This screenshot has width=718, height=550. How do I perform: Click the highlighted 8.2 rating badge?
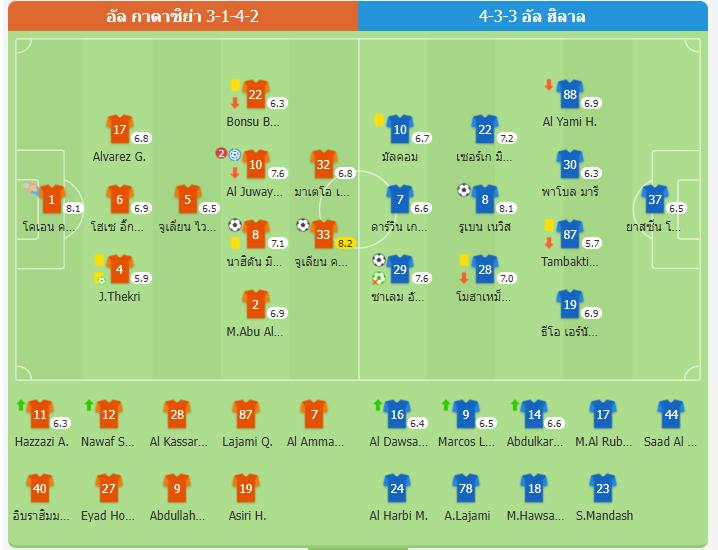[347, 243]
